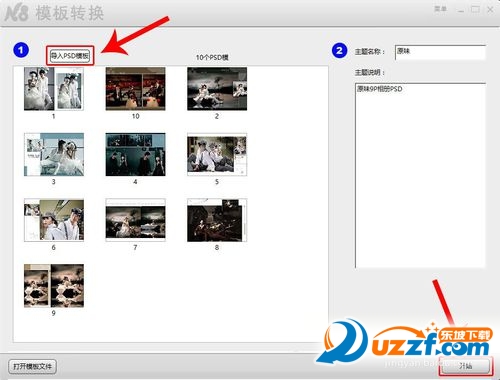This screenshot has height=380, width=500.
Task: Click the 开始 start button
Action: tap(466, 366)
